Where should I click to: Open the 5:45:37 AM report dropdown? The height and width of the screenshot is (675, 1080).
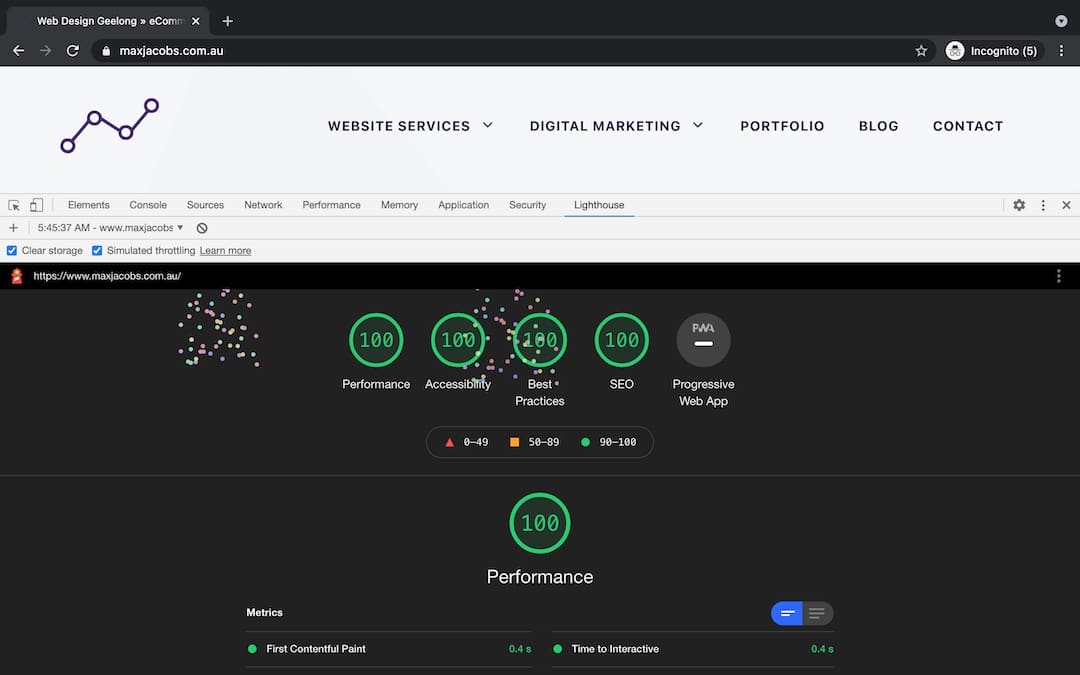click(x=110, y=228)
